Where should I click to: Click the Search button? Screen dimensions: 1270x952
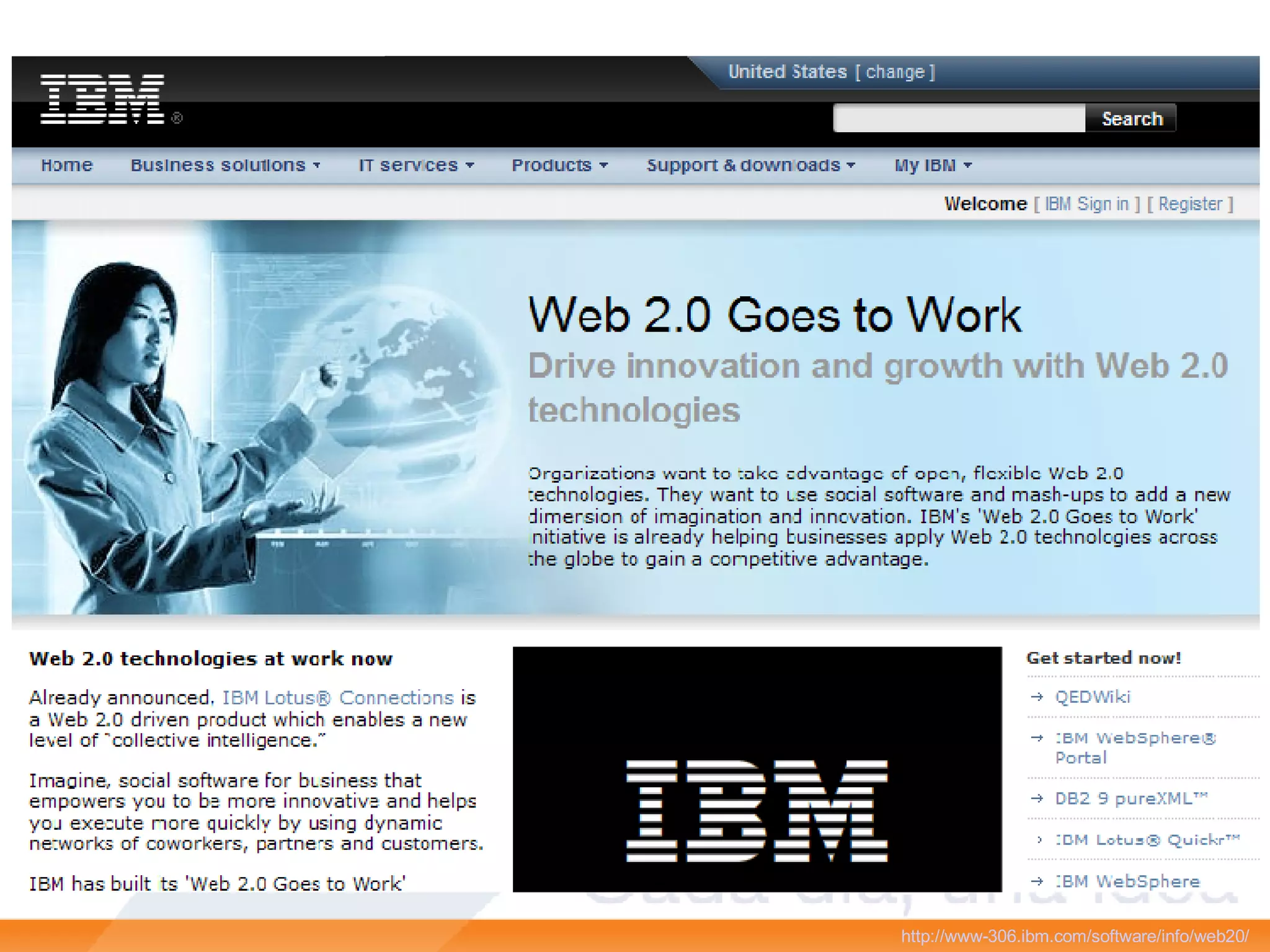click(1132, 118)
